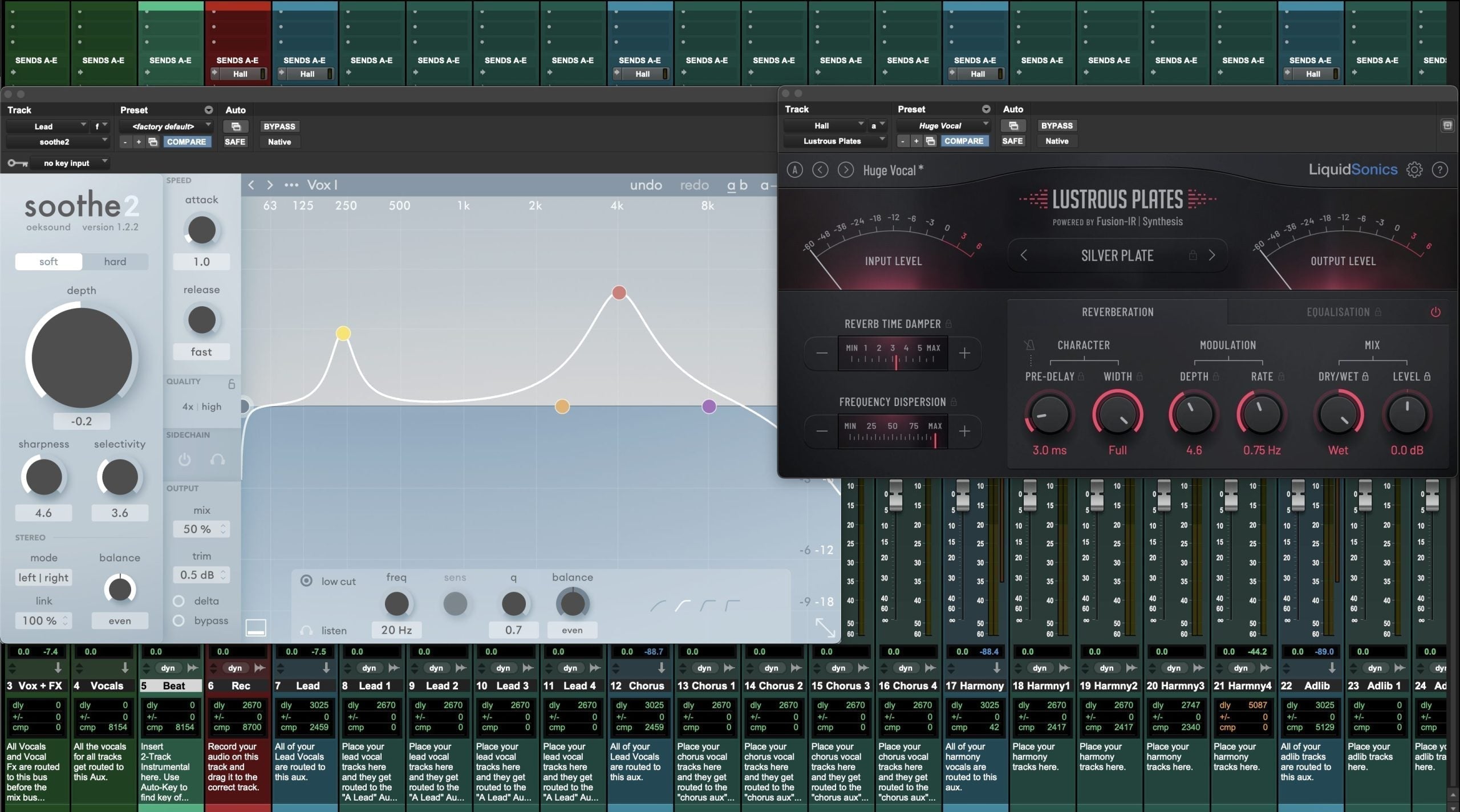Select hard mode in soothe2
The width and height of the screenshot is (1460, 812).
click(115, 261)
